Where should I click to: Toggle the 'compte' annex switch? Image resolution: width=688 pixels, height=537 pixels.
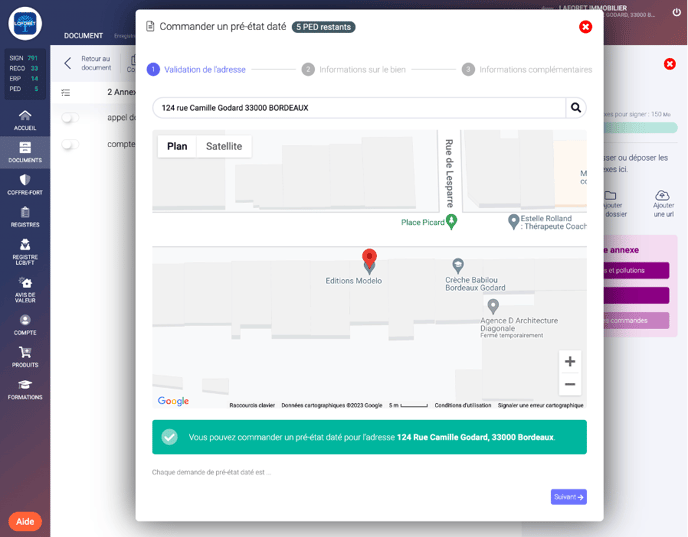[x=70, y=145]
